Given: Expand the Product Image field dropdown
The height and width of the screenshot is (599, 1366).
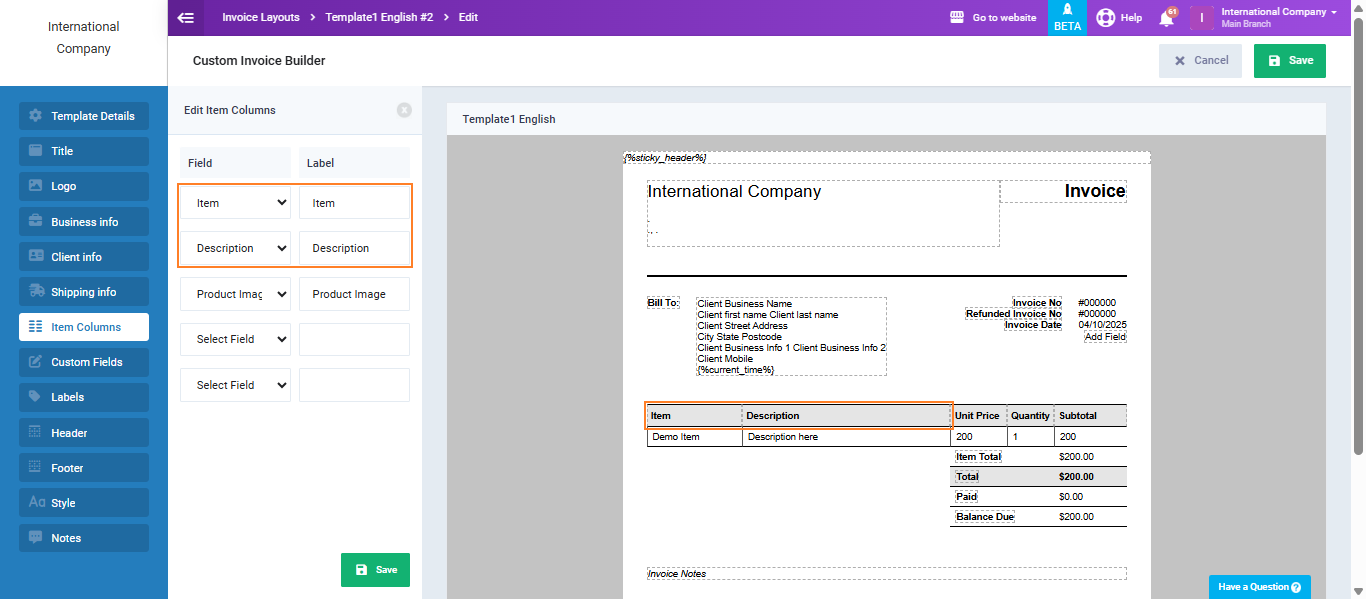Looking at the screenshot, I should pos(235,294).
